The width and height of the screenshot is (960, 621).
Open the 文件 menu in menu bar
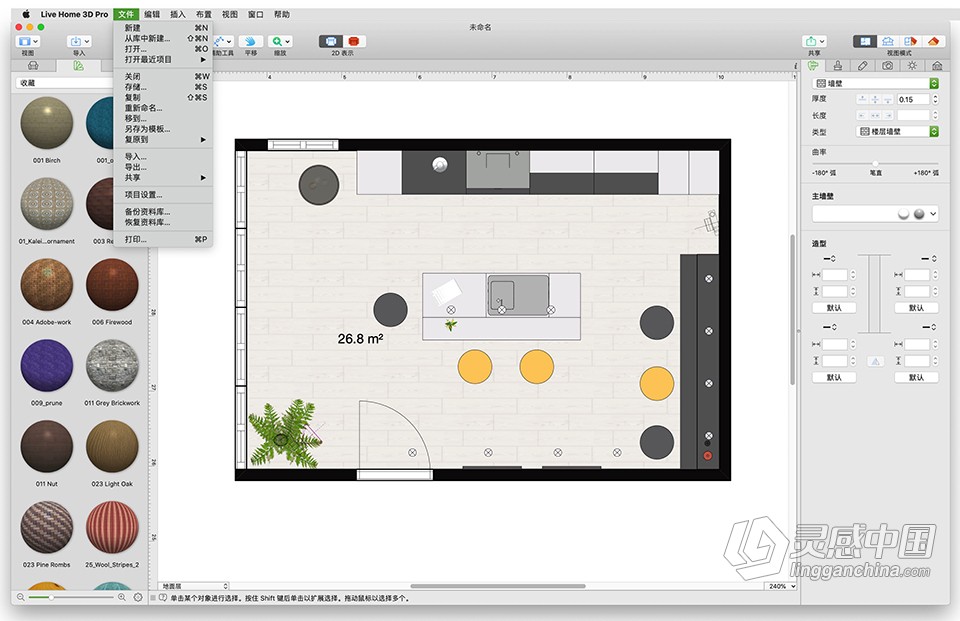pos(126,14)
